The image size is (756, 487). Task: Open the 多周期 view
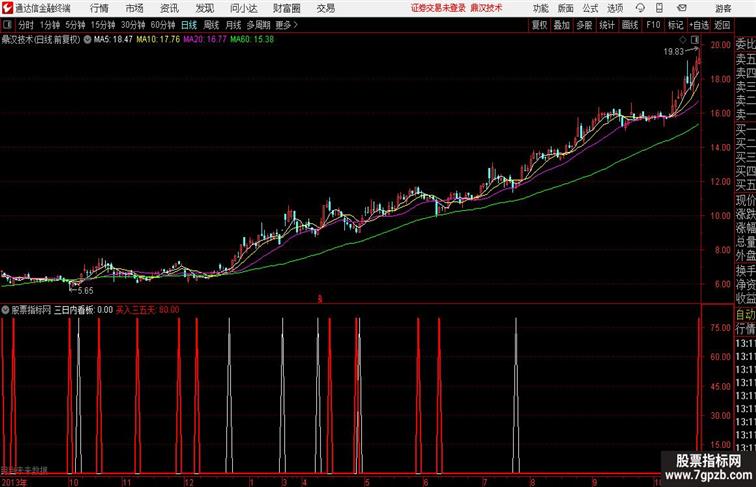[x=259, y=25]
